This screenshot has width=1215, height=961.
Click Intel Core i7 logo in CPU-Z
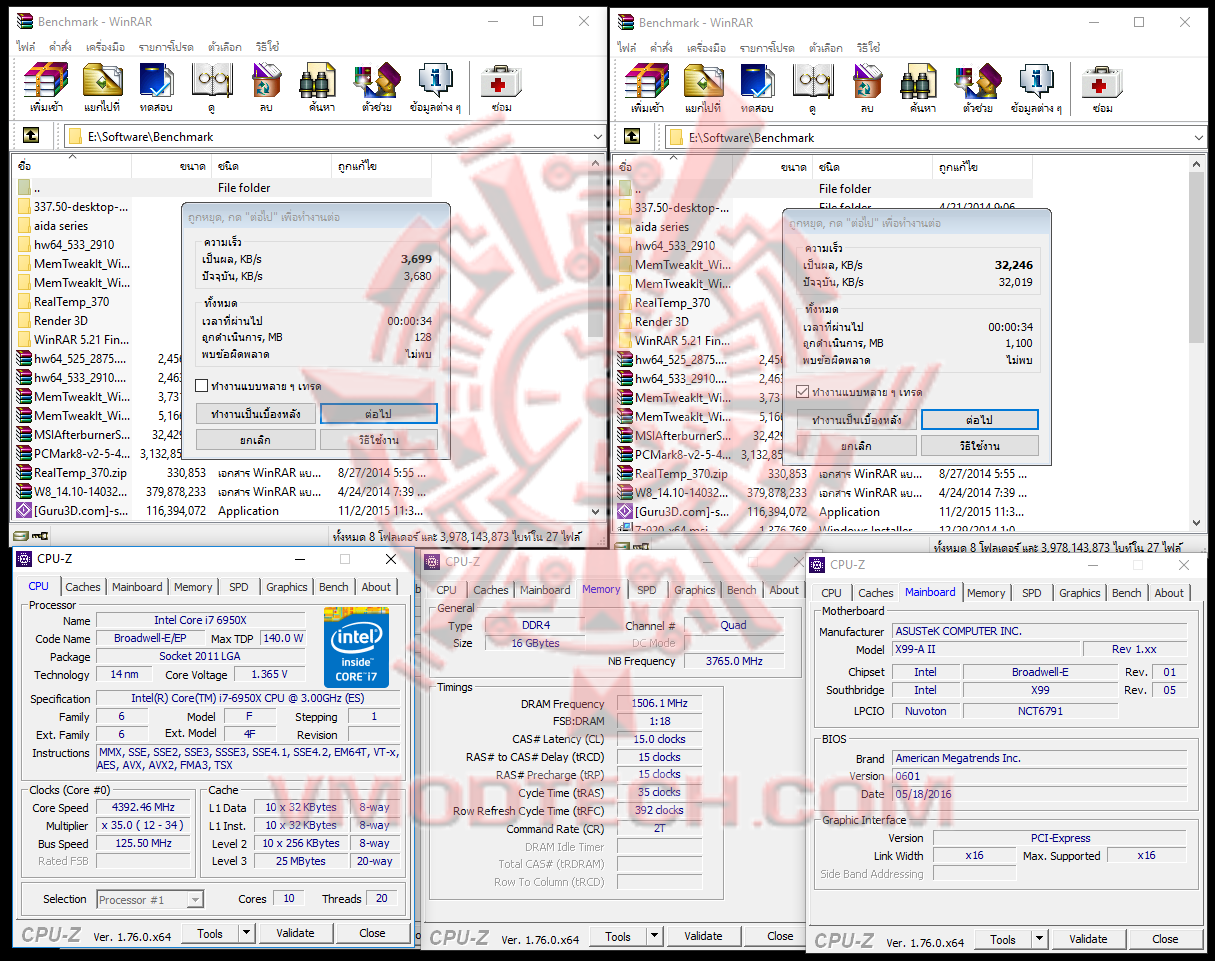click(356, 646)
